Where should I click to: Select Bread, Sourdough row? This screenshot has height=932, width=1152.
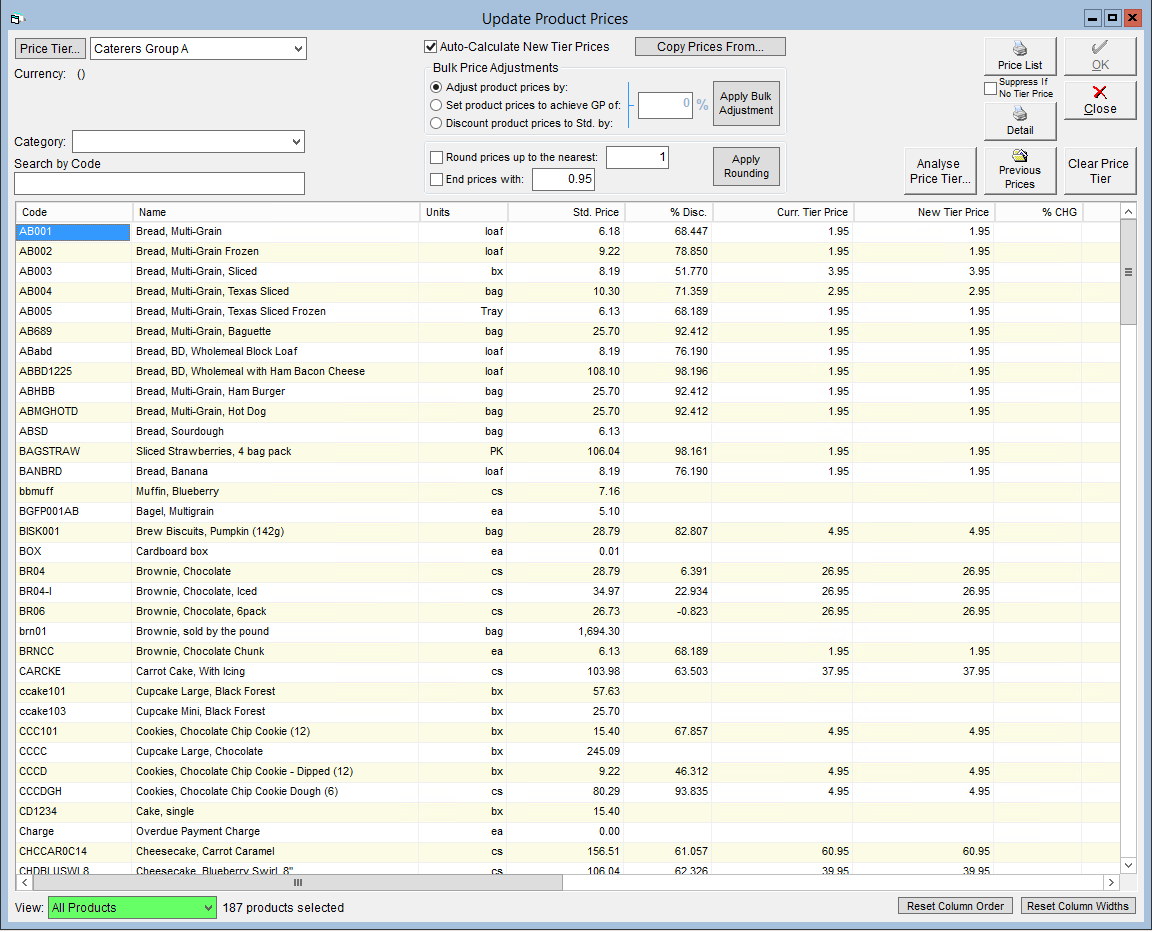(568, 432)
